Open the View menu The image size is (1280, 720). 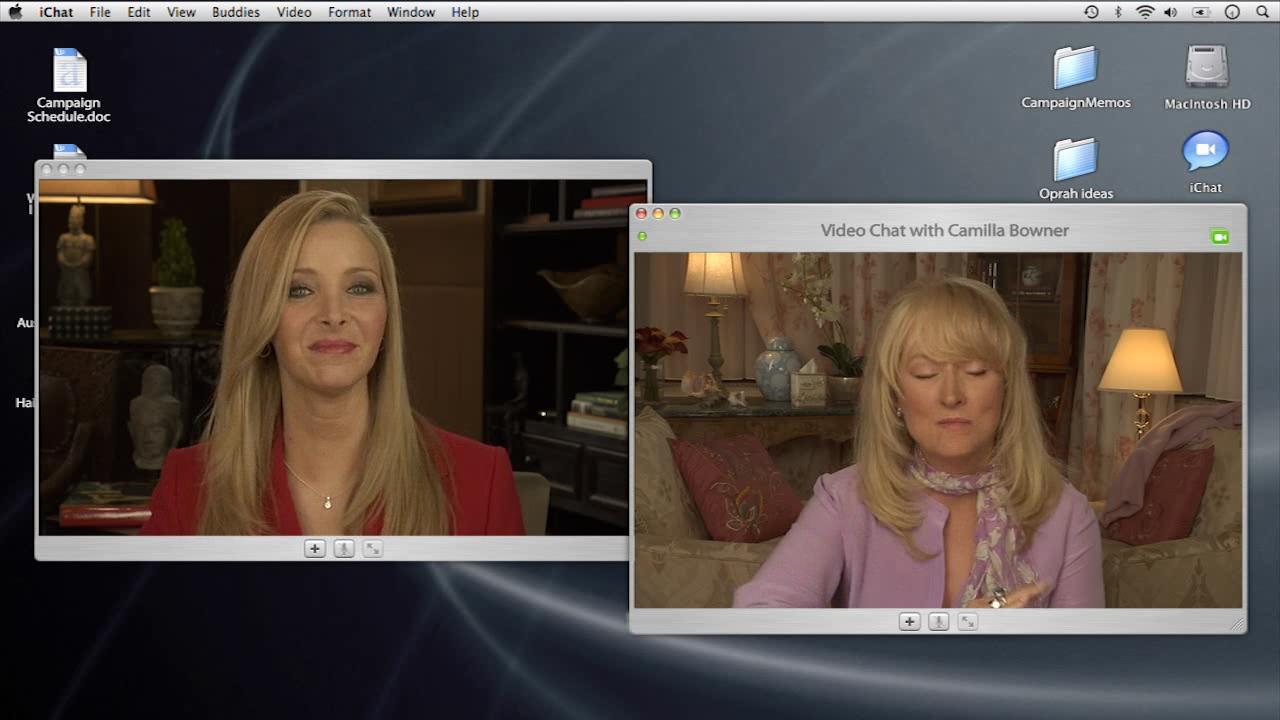point(181,12)
